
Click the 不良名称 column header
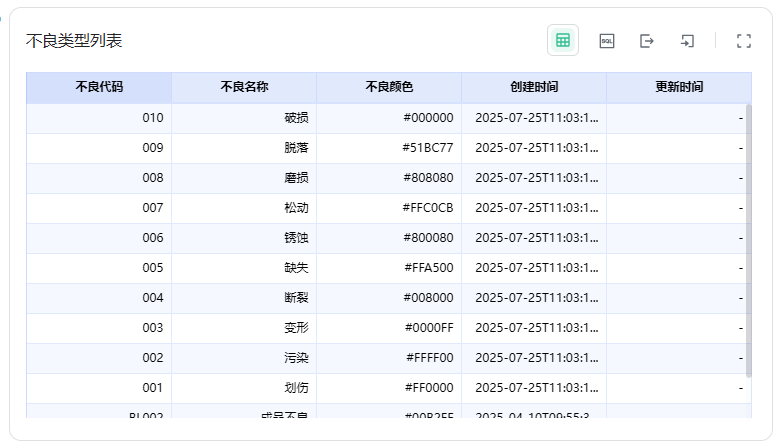pyautogui.click(x=244, y=87)
